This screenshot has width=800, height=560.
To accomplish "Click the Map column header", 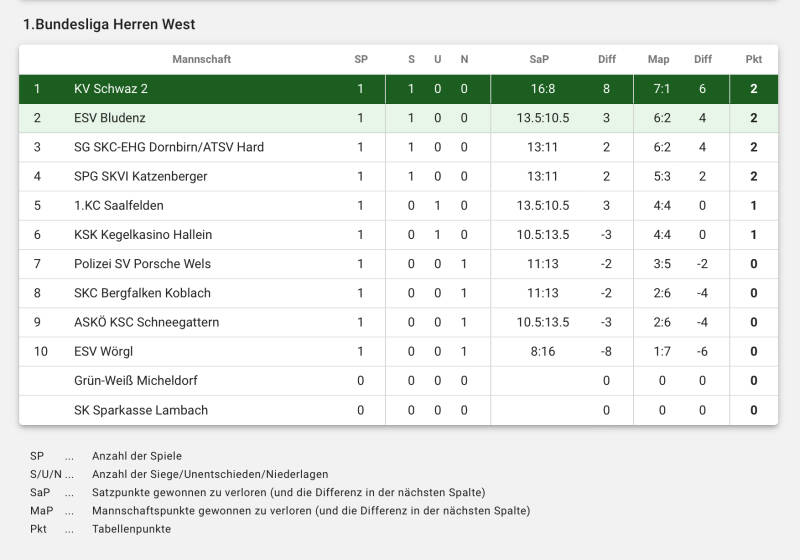I will click(x=658, y=59).
